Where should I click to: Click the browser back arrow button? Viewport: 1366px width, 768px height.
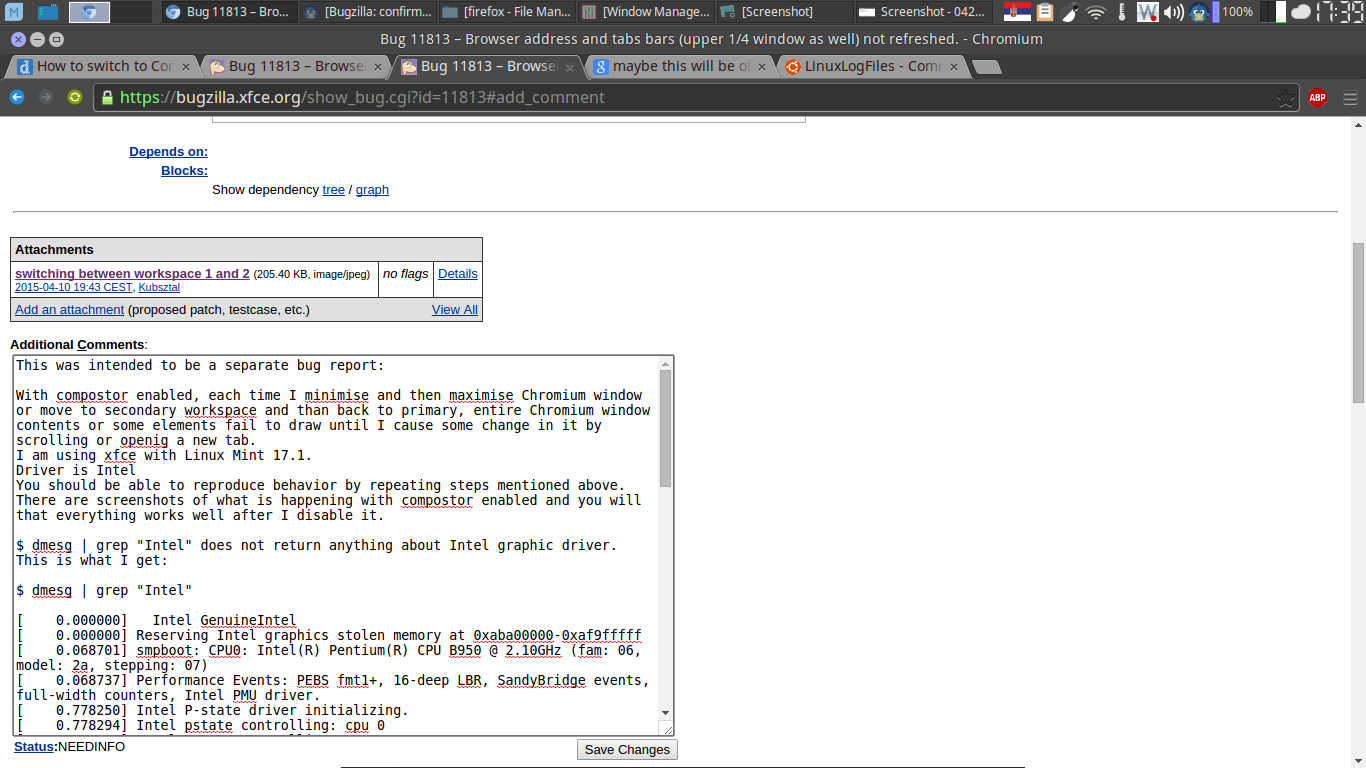[17, 97]
